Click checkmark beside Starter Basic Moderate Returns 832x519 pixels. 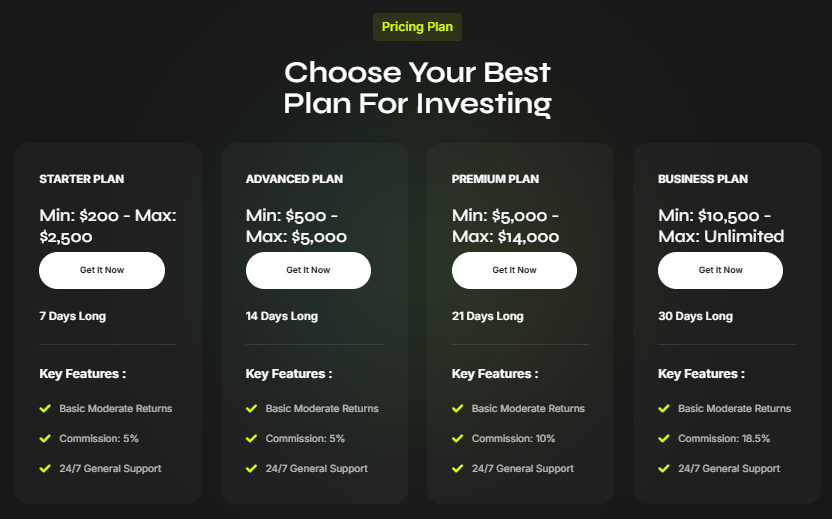pos(45,408)
